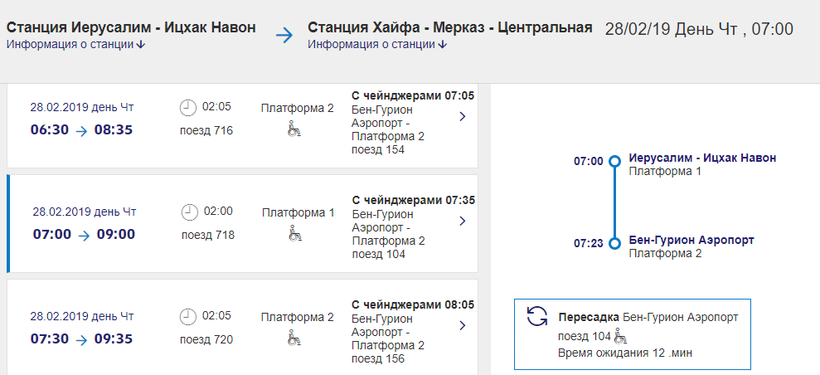Expand Информация о станции under Иерусалим station
The width and height of the screenshot is (820, 375).
[75, 45]
